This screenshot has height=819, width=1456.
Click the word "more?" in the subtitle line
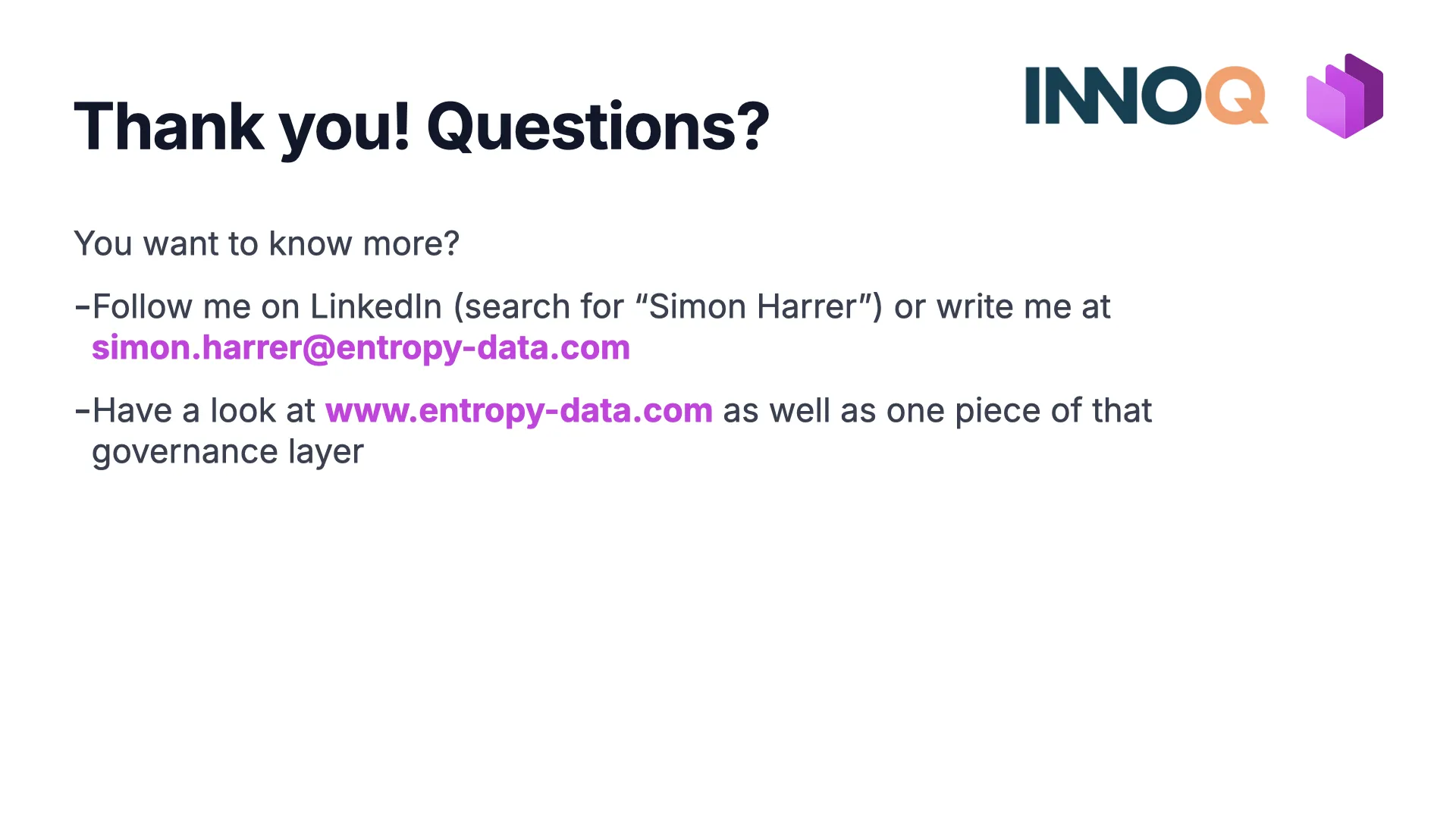pos(411,244)
